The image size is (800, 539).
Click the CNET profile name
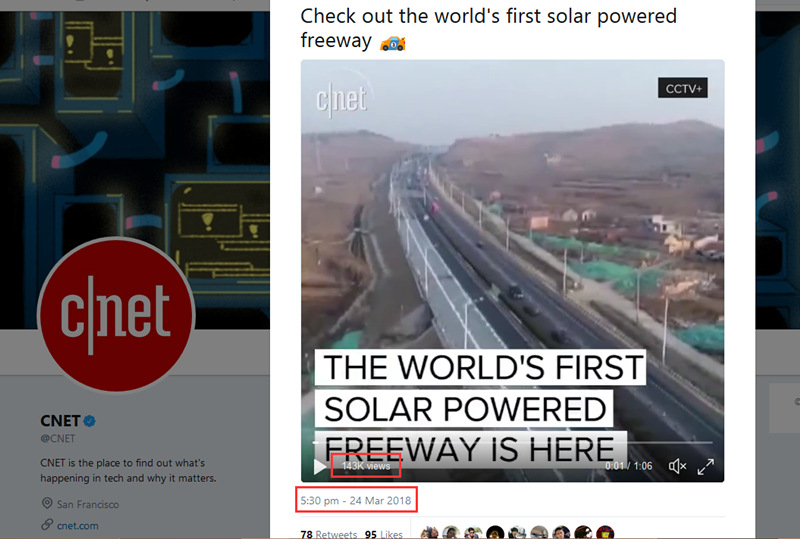pyautogui.click(x=60, y=421)
